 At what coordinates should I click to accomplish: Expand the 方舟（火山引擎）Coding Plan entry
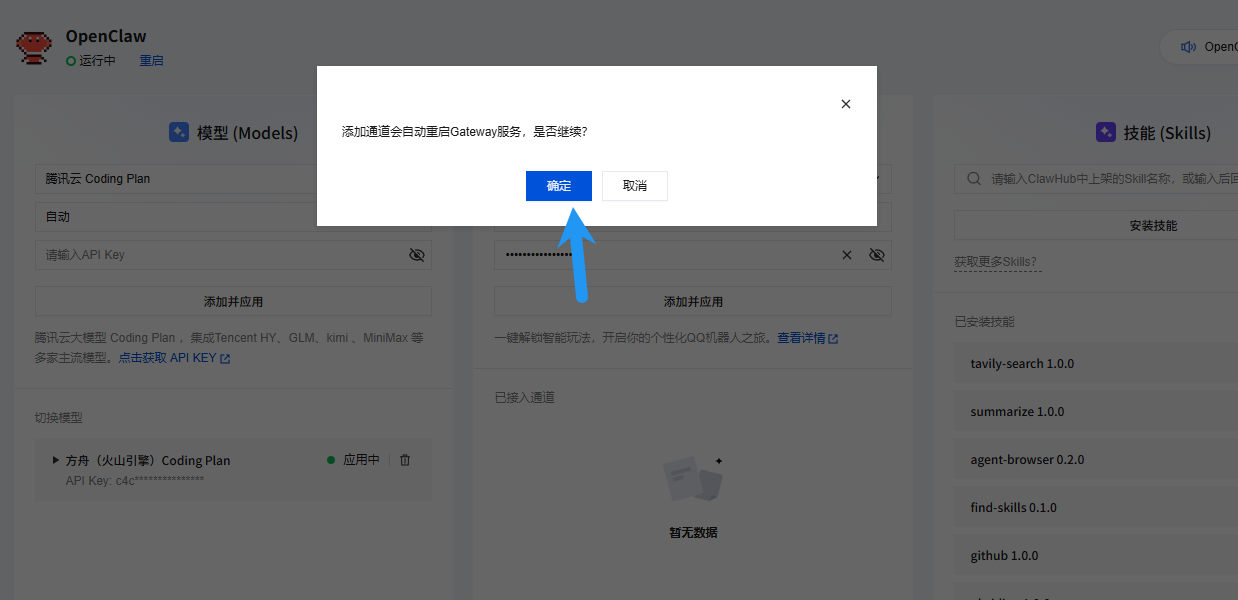pos(56,460)
